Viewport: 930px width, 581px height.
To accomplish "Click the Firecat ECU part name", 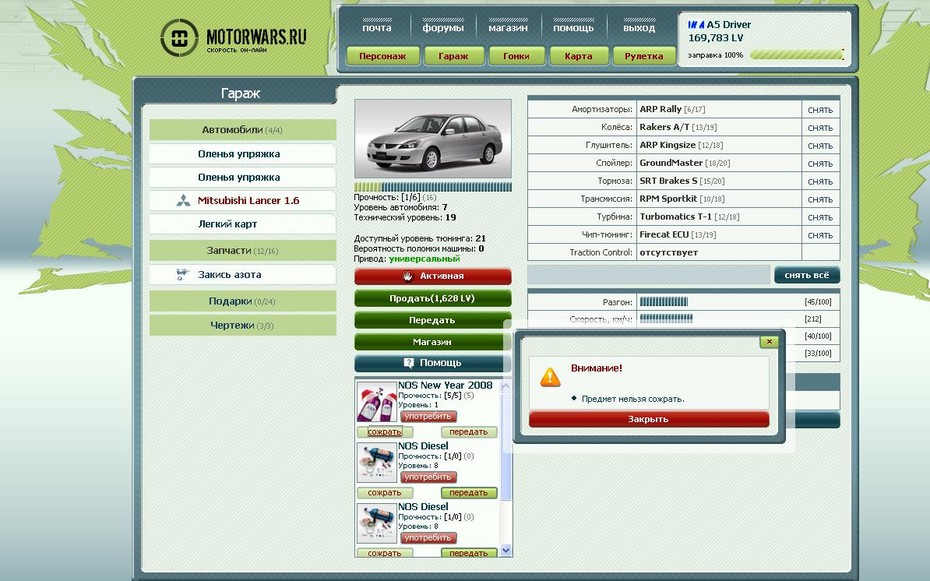I will pos(664,234).
